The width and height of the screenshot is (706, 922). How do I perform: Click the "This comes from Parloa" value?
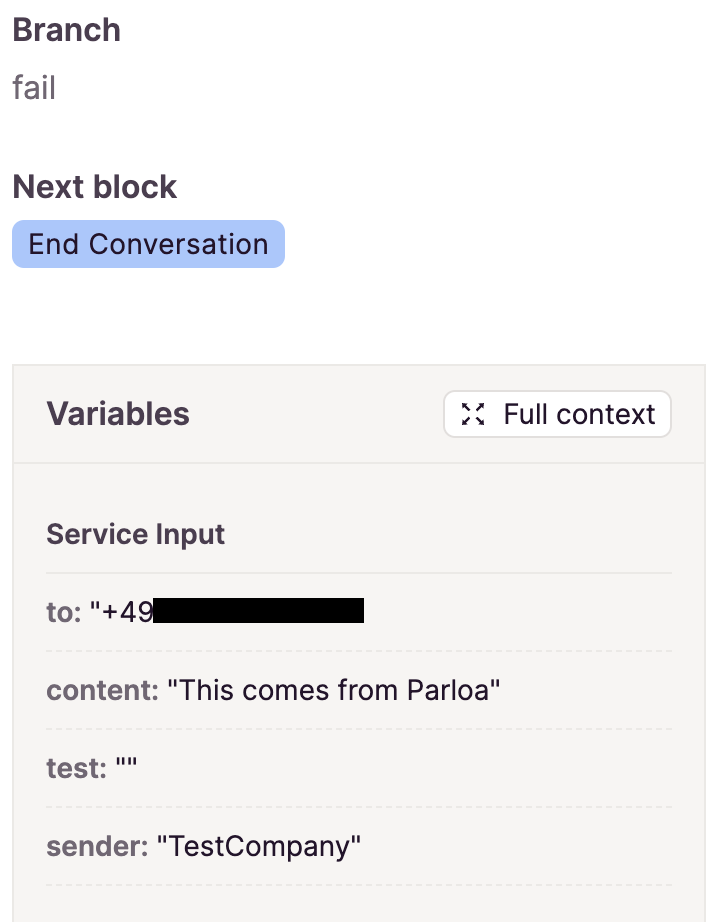pyautogui.click(x=334, y=690)
